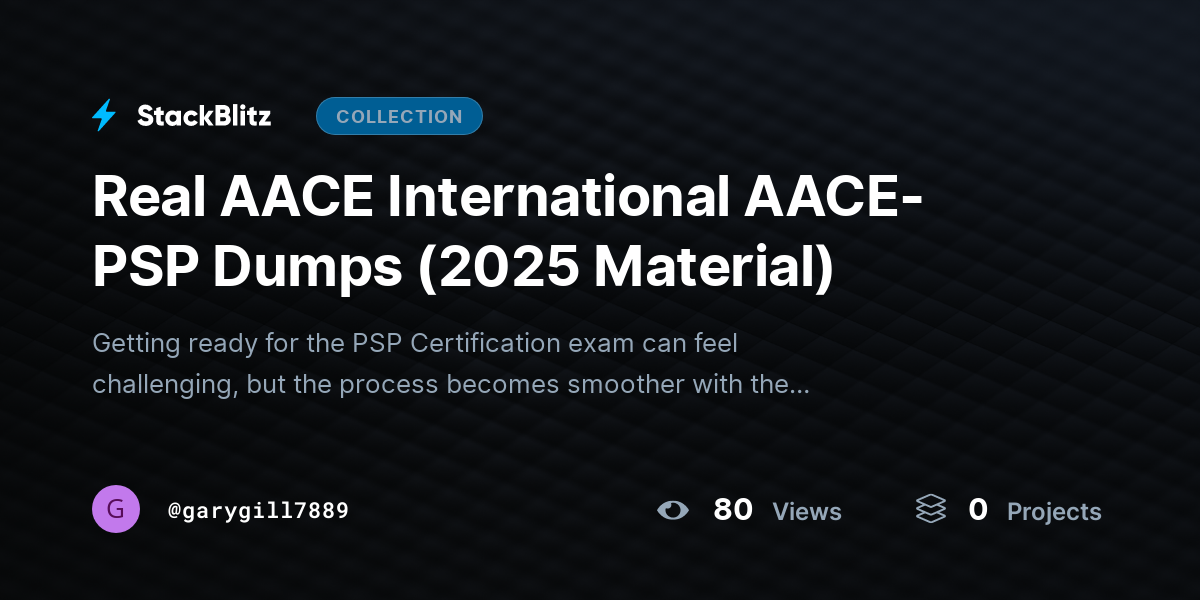Visit the @garygill7889 profile link

[258, 511]
